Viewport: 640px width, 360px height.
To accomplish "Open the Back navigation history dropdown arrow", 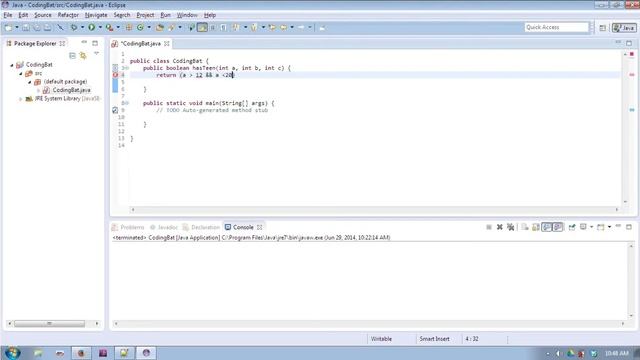I will click(x=292, y=27).
